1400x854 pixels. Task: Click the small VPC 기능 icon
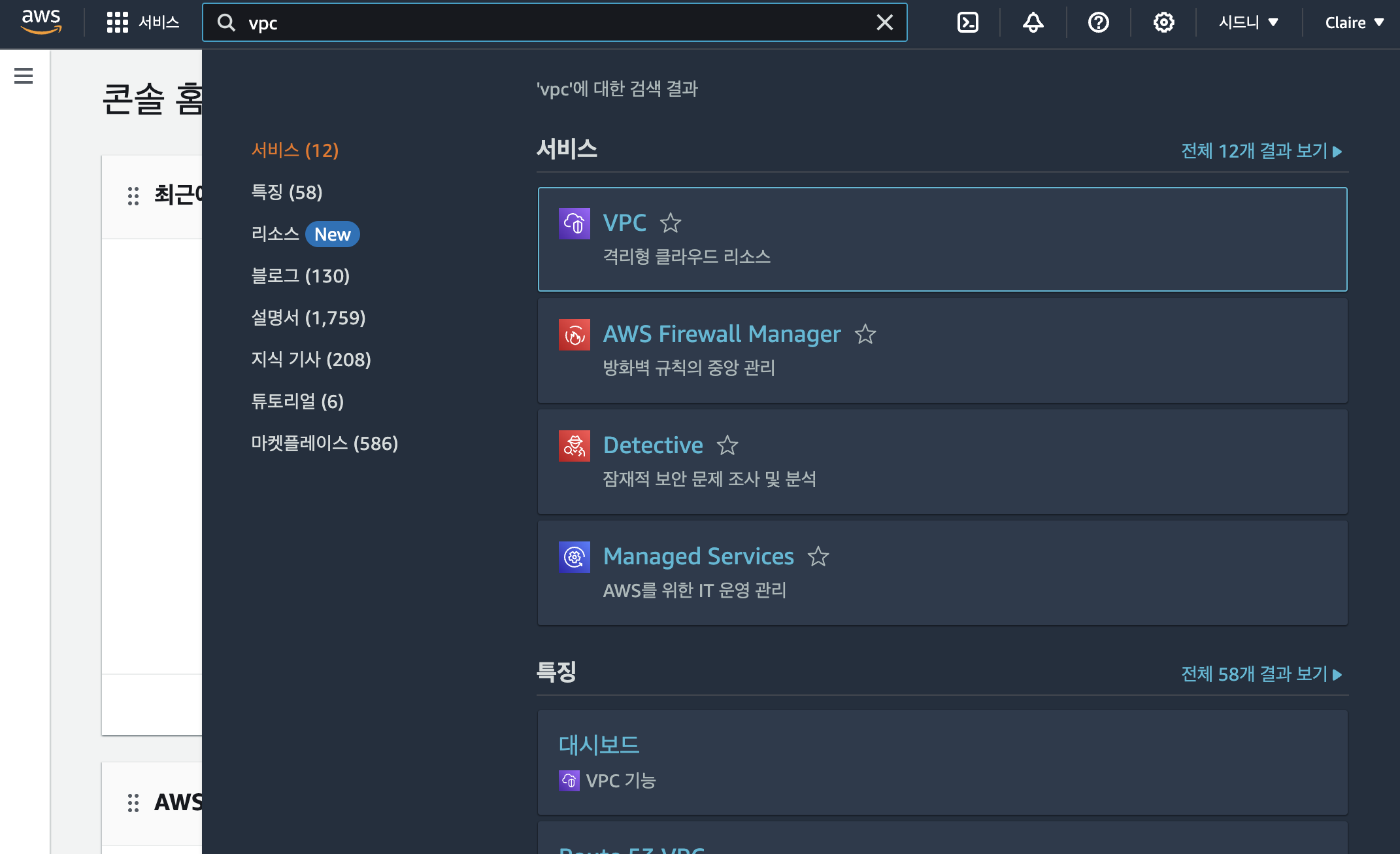(x=569, y=781)
